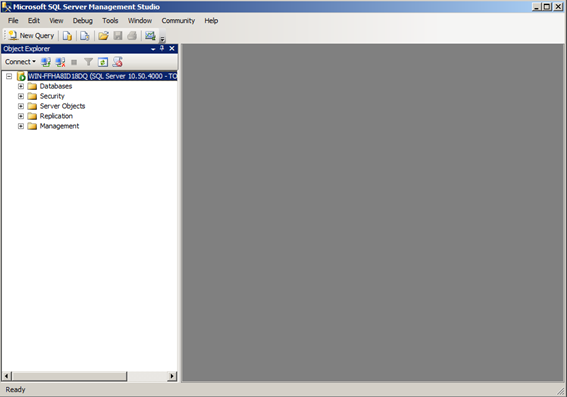Click the Activity Monitor toolbar icon
Screen dimensions: 567x397
coord(150,35)
